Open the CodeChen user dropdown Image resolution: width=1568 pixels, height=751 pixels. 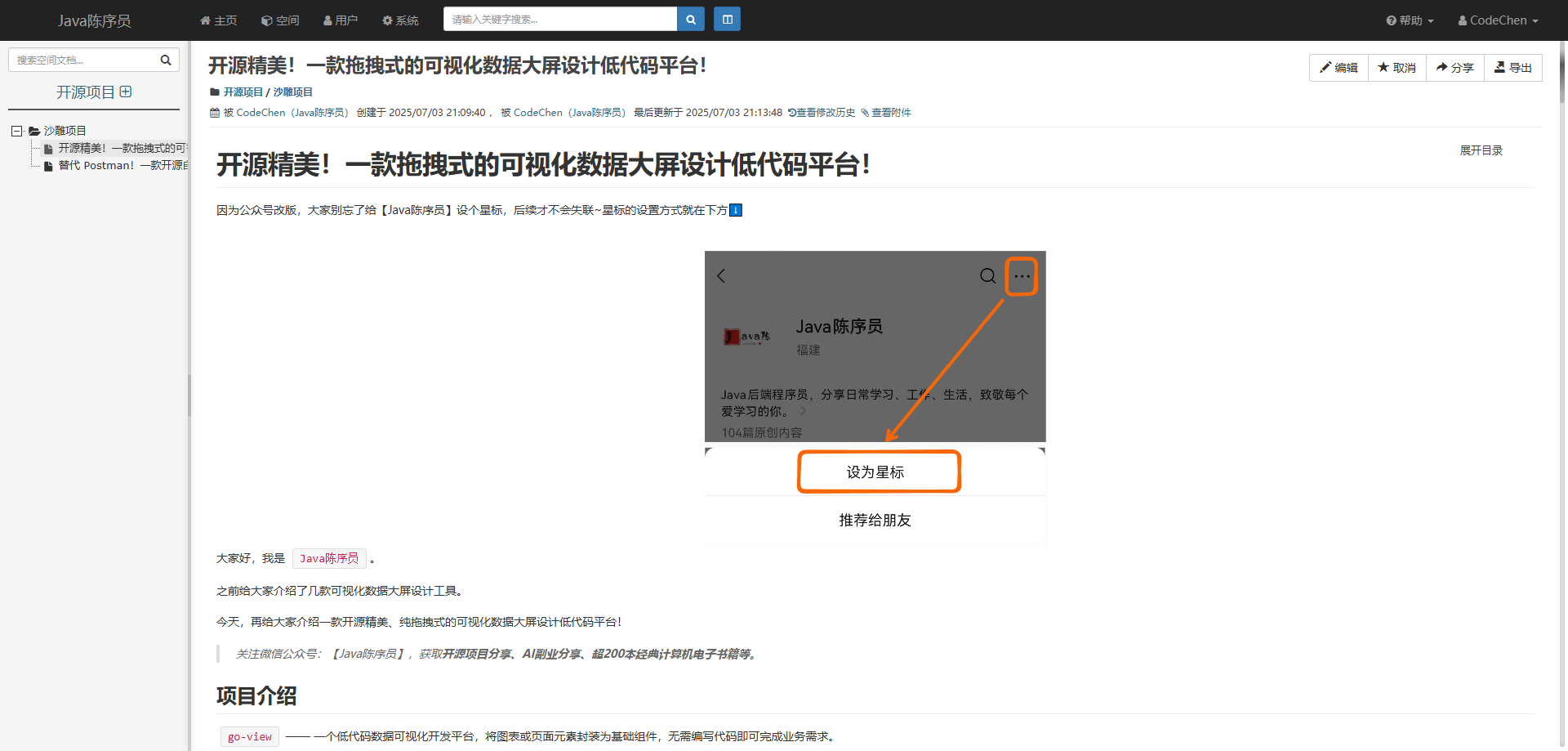coord(1498,20)
